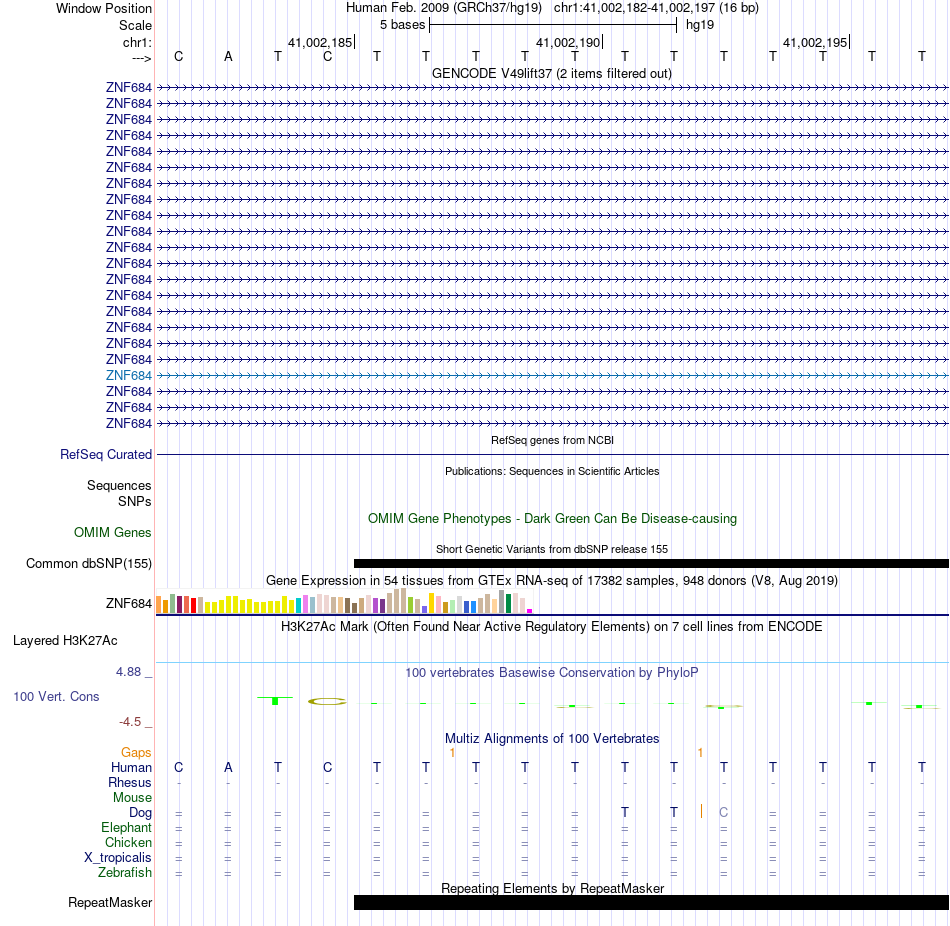This screenshot has height=926, width=950.
Task: Click the Gaps row label
Action: [x=136, y=753]
